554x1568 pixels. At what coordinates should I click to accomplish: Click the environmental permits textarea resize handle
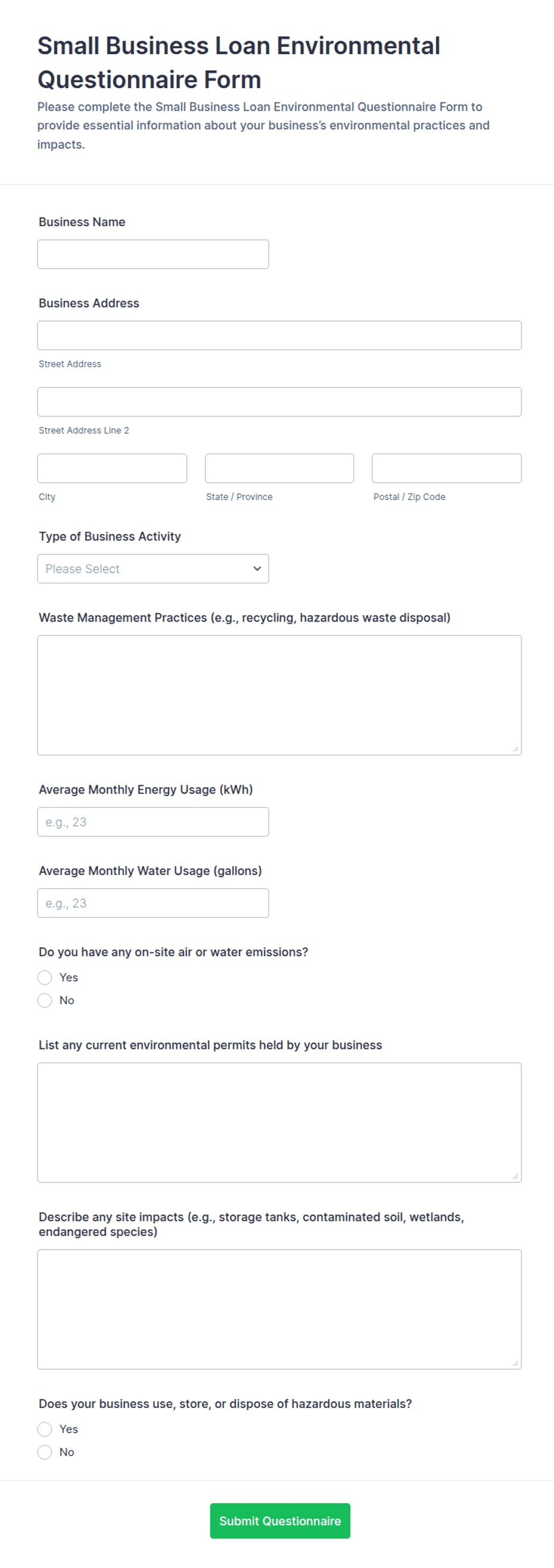pos(515,1176)
